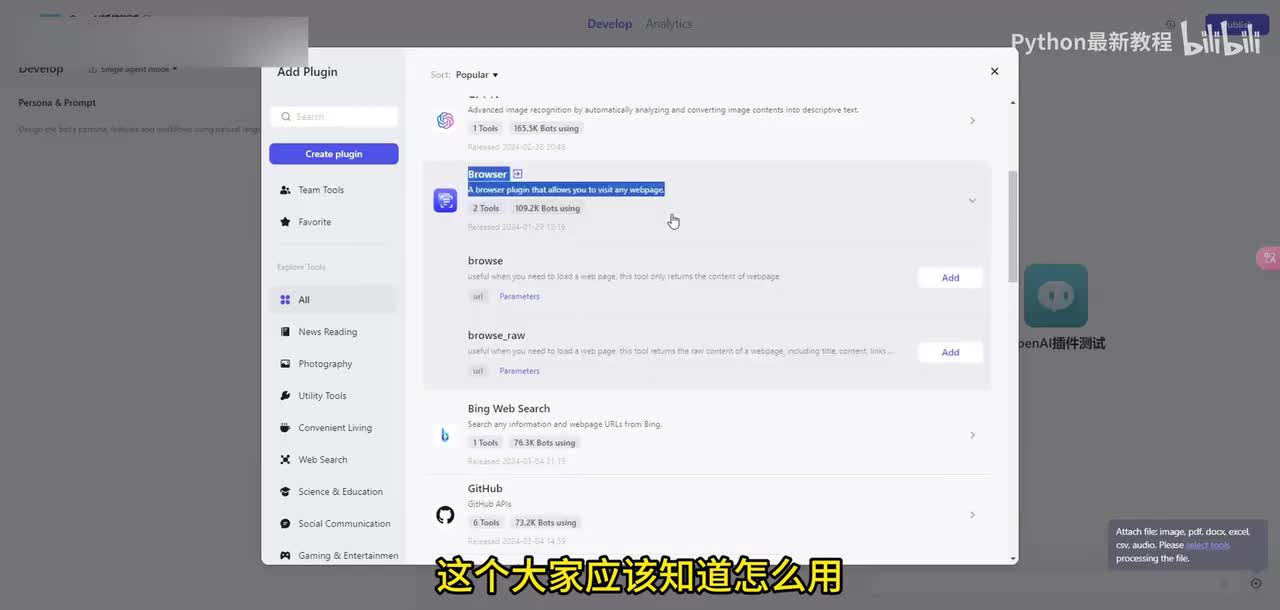Select the Gaming & Entertainment category
1280x610 pixels.
pyautogui.click(x=334, y=556)
